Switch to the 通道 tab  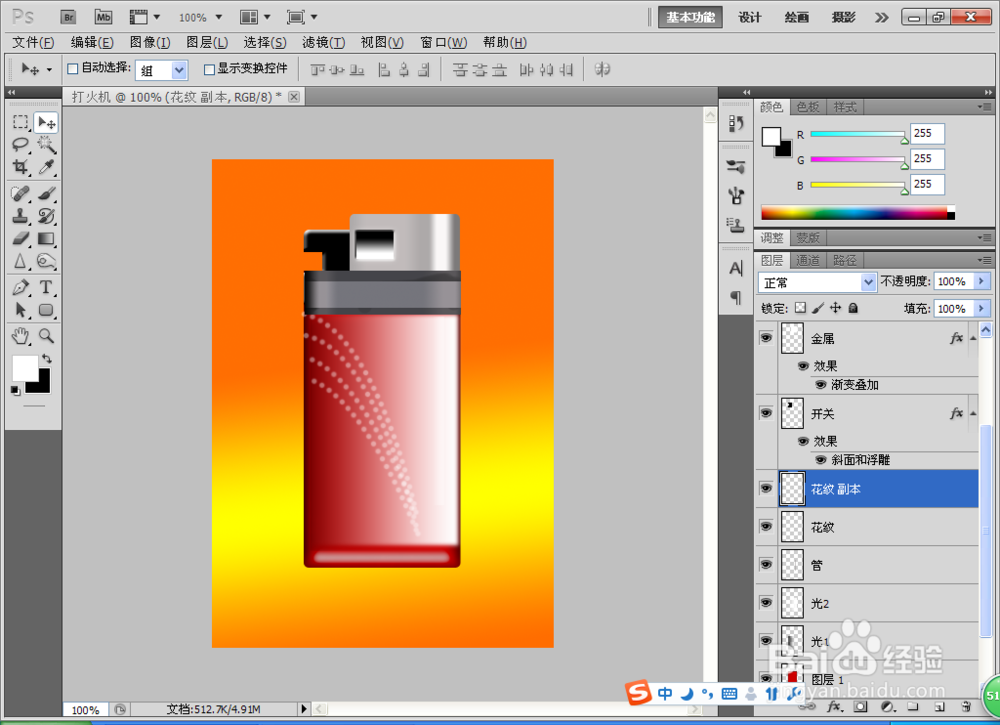tap(807, 260)
